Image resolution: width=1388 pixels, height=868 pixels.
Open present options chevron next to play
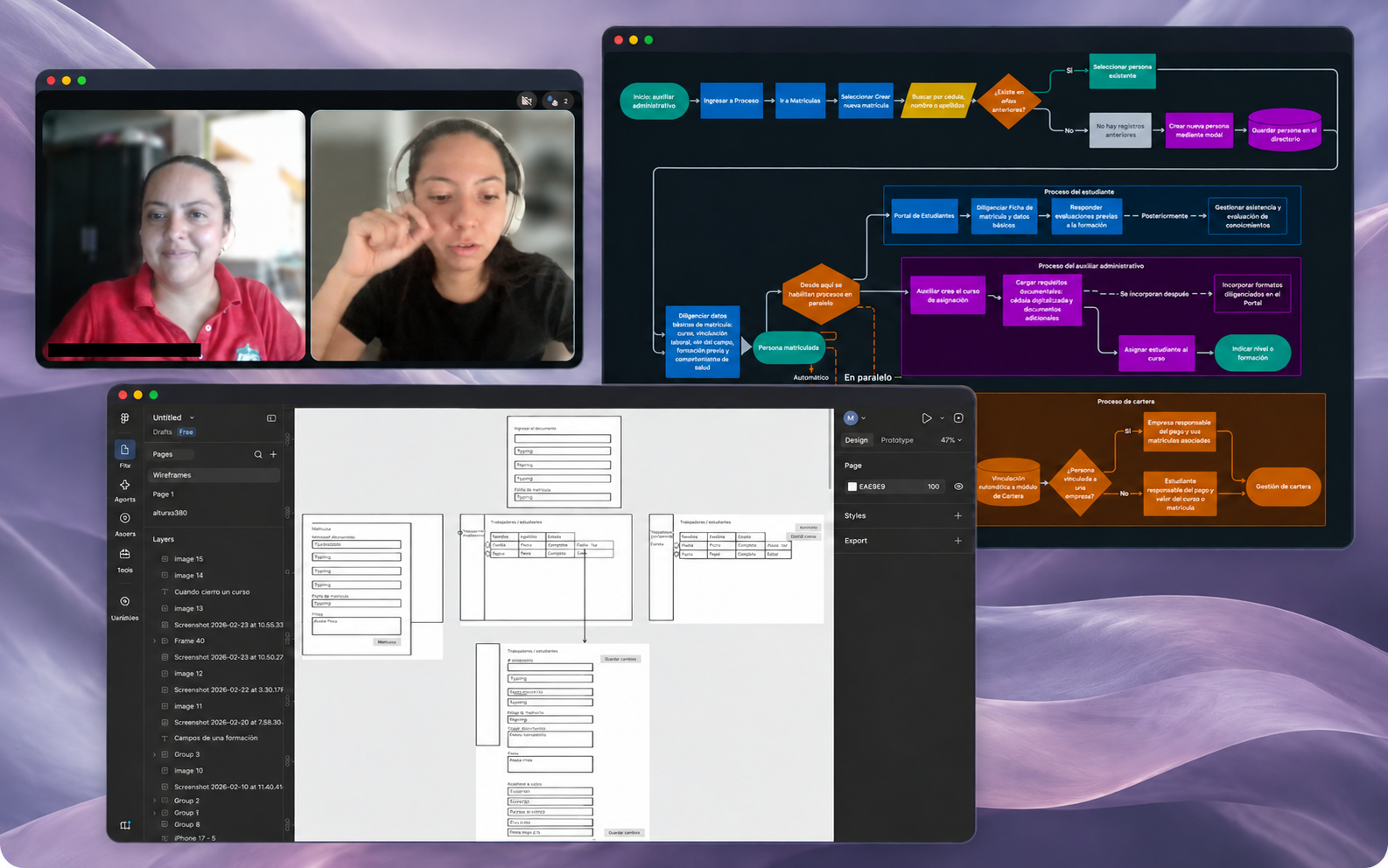(x=942, y=418)
